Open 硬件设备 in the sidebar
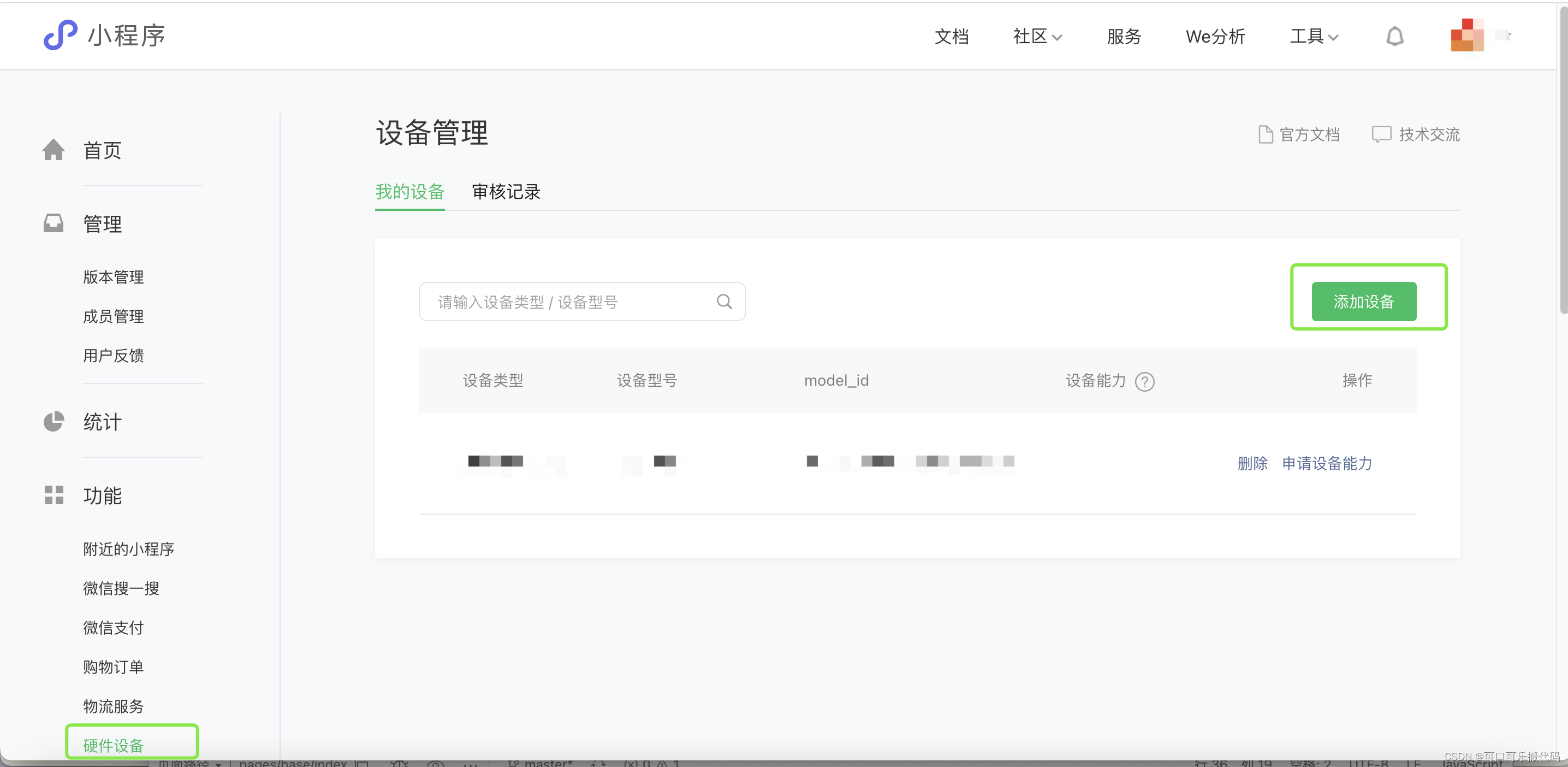1568x767 pixels. point(114,745)
